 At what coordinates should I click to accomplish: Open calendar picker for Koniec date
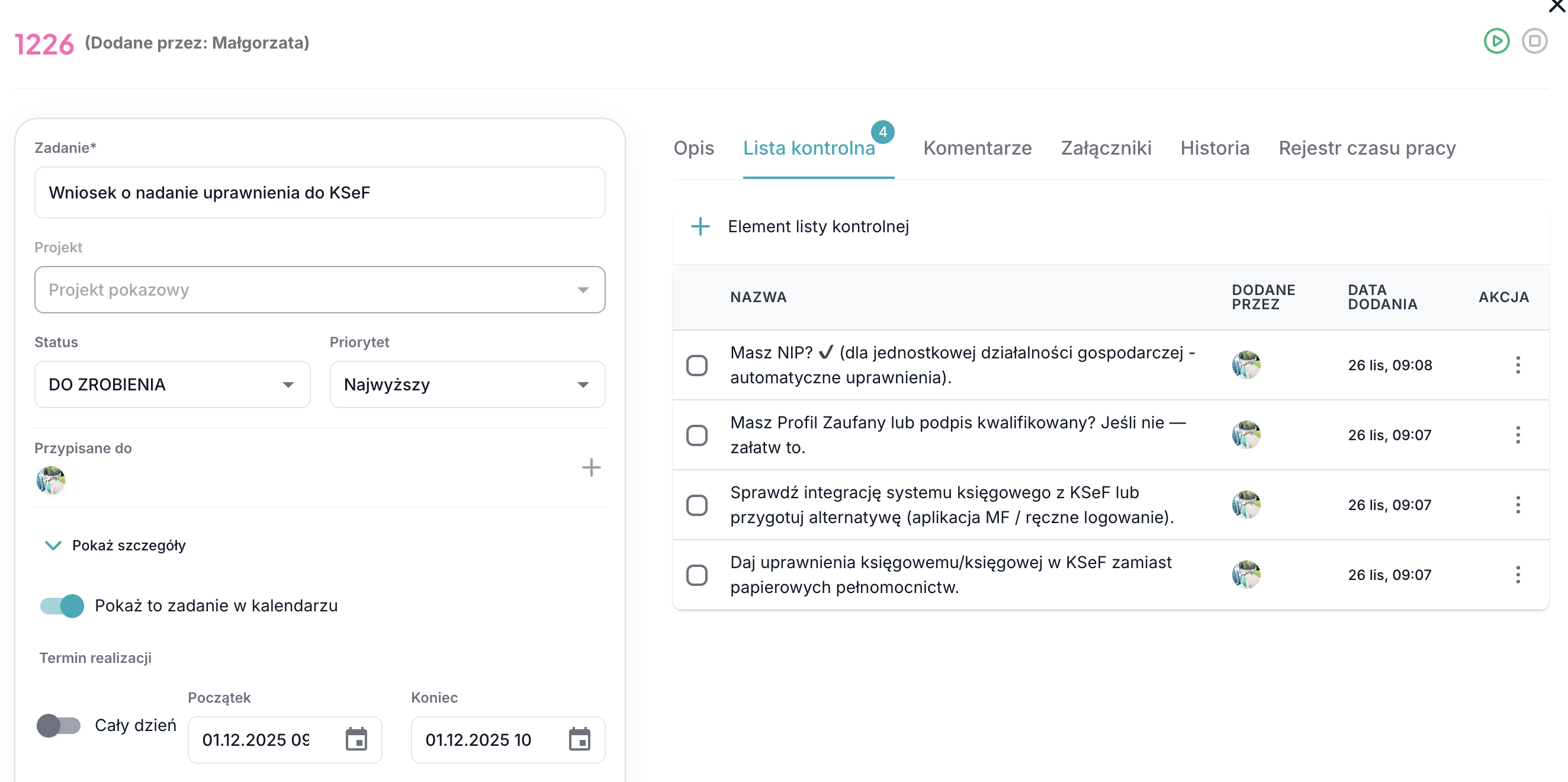[x=579, y=739]
